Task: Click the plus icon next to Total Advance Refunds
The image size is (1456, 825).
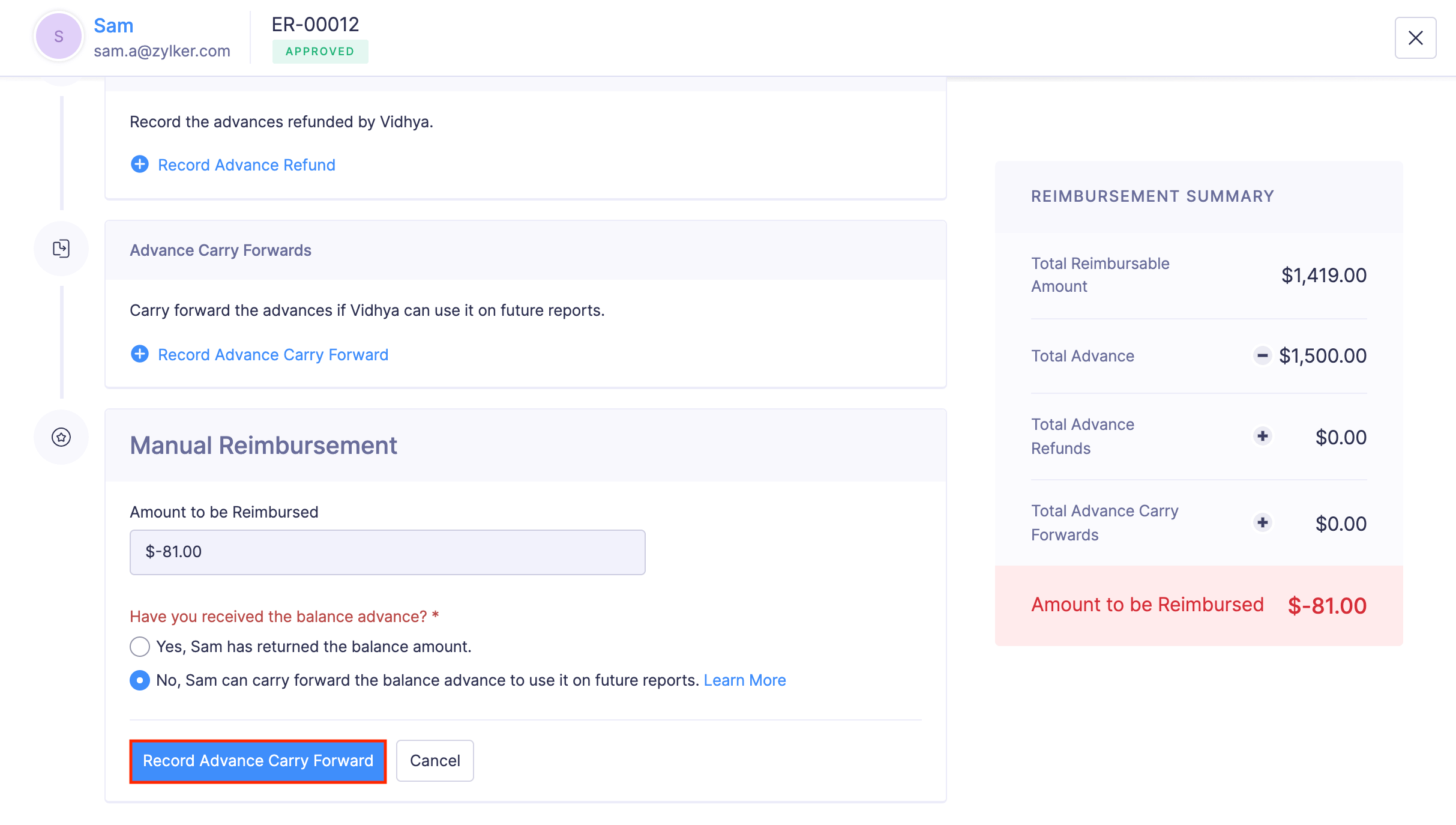Action: pos(1262,437)
